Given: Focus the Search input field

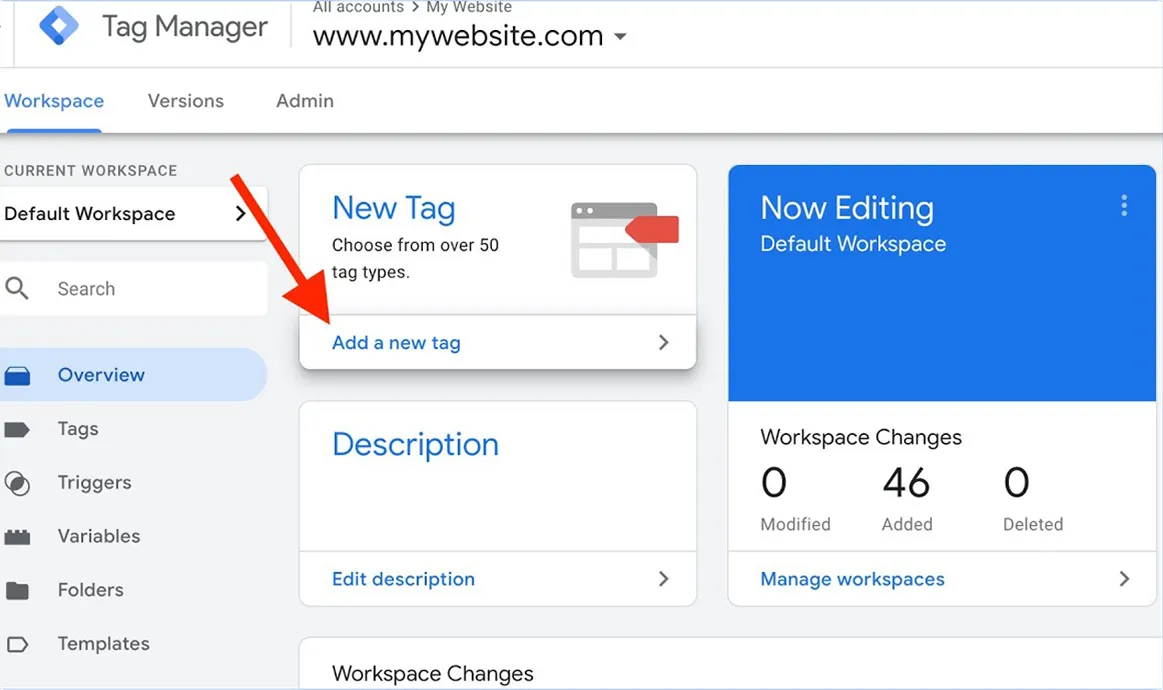Looking at the screenshot, I should coord(134,289).
